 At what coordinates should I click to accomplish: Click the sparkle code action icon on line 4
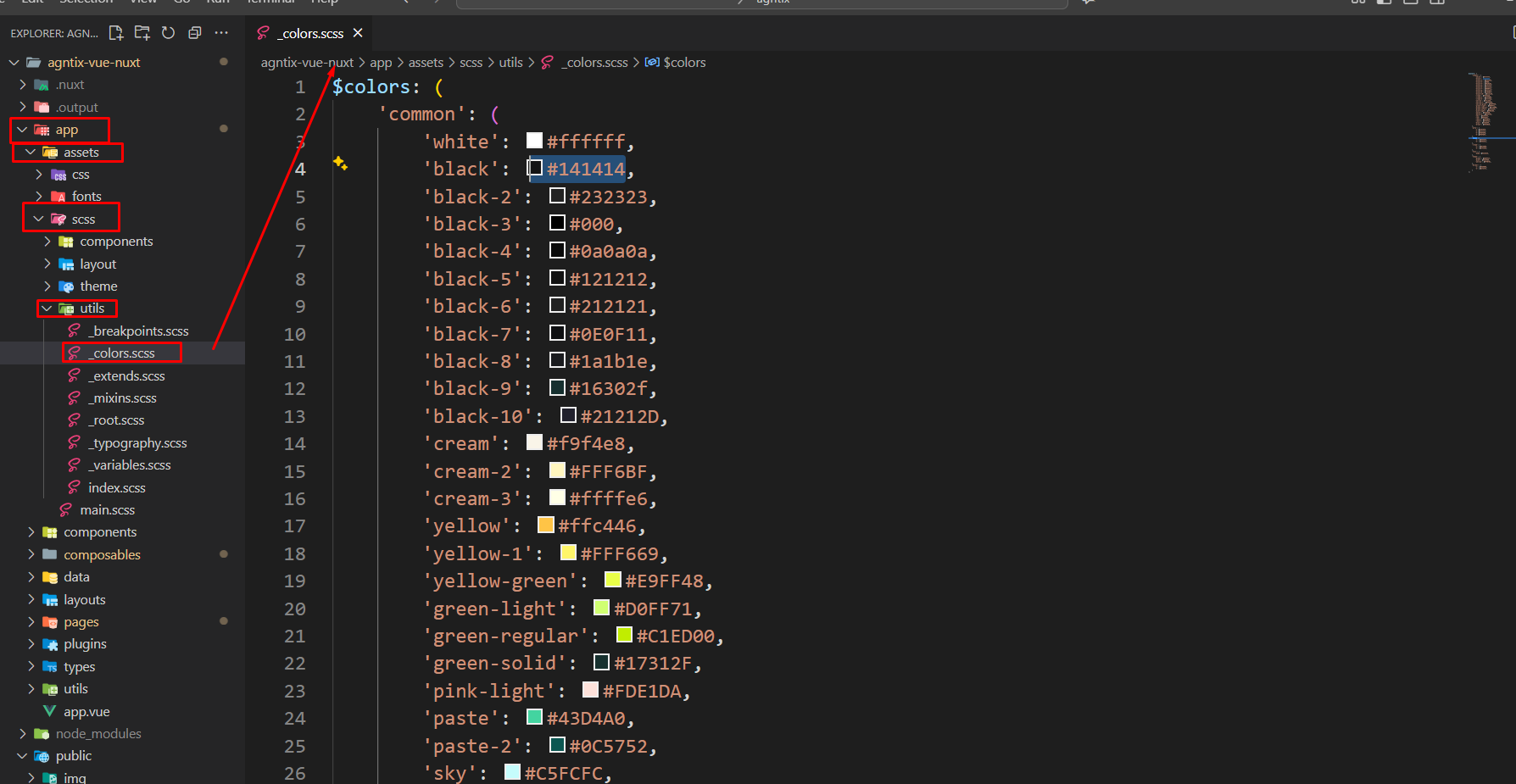(x=340, y=163)
